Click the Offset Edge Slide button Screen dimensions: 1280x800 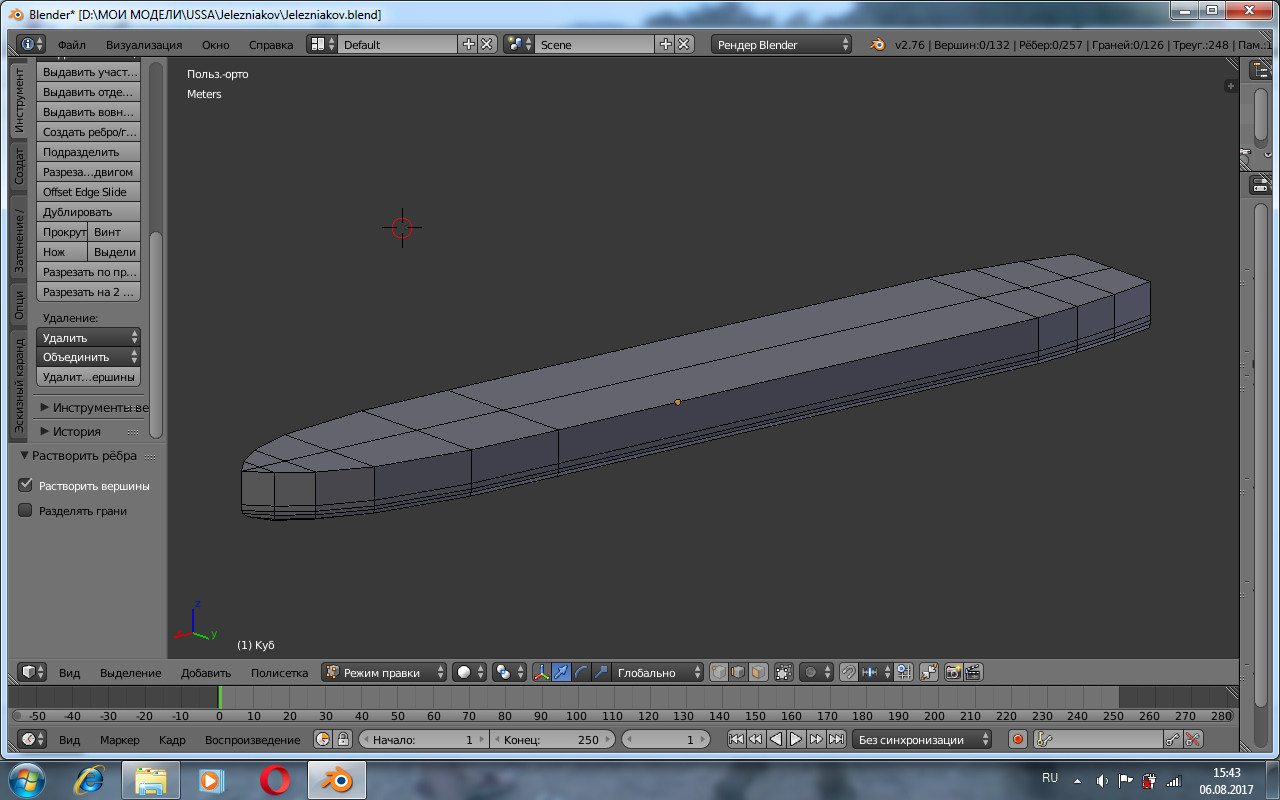88,192
